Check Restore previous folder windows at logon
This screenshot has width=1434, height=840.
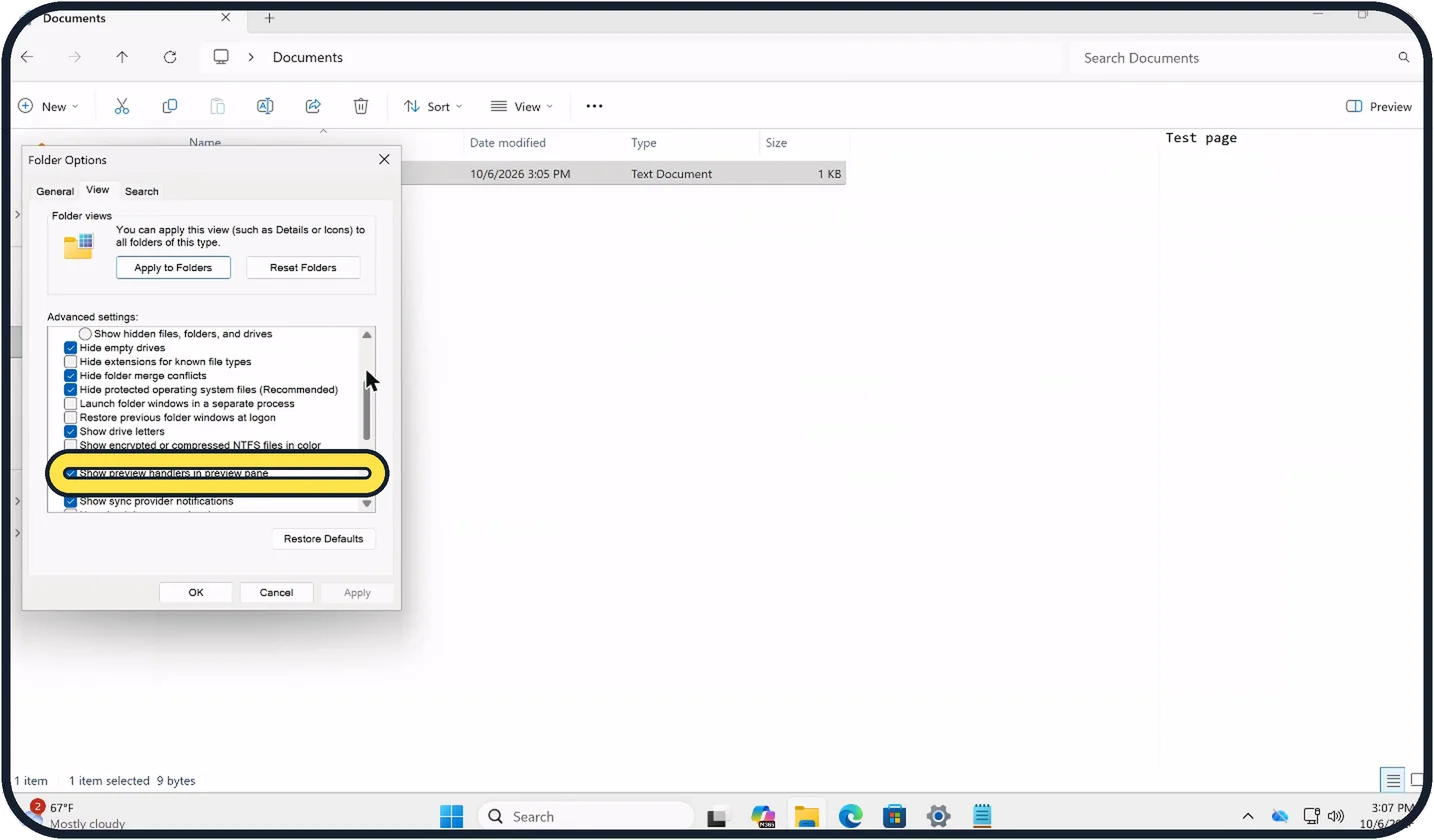click(x=70, y=418)
